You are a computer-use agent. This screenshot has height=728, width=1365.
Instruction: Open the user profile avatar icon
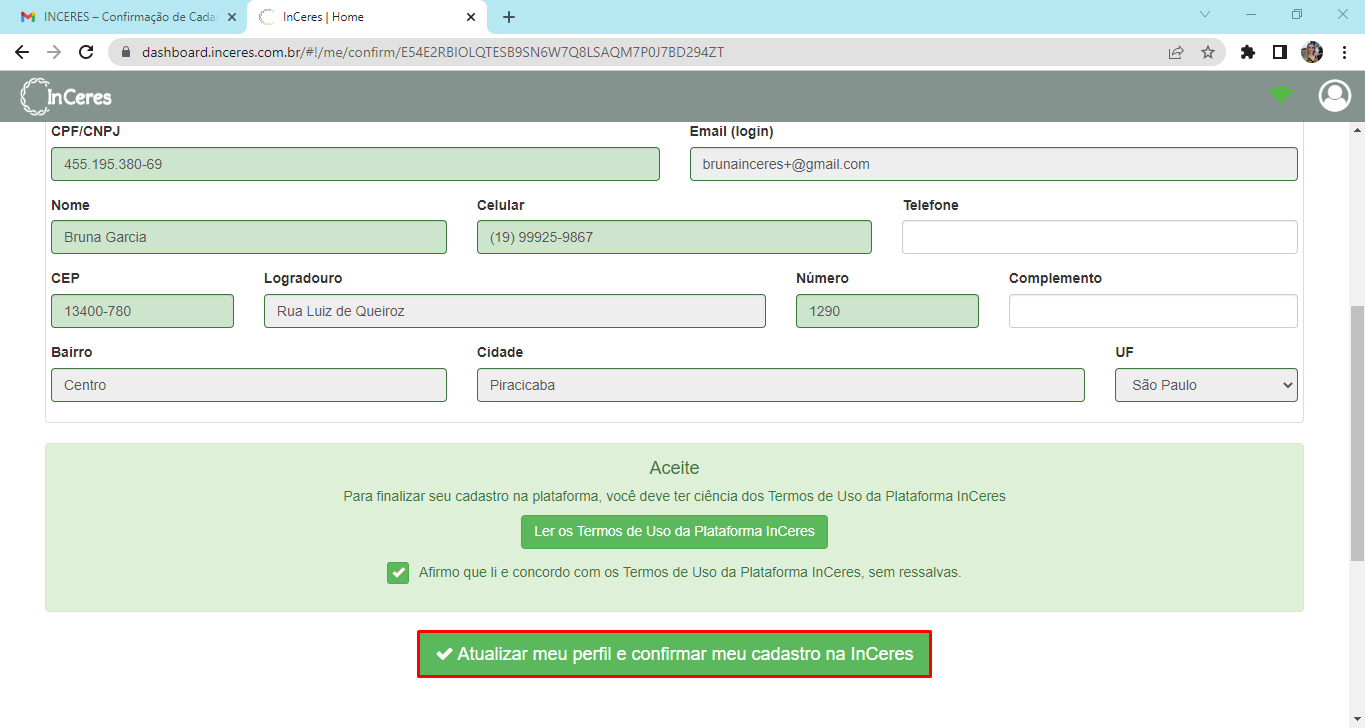1334,95
